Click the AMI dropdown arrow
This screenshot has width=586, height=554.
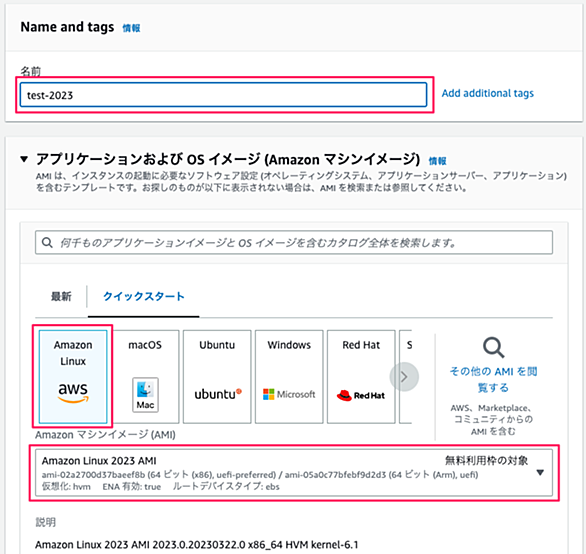[540, 473]
